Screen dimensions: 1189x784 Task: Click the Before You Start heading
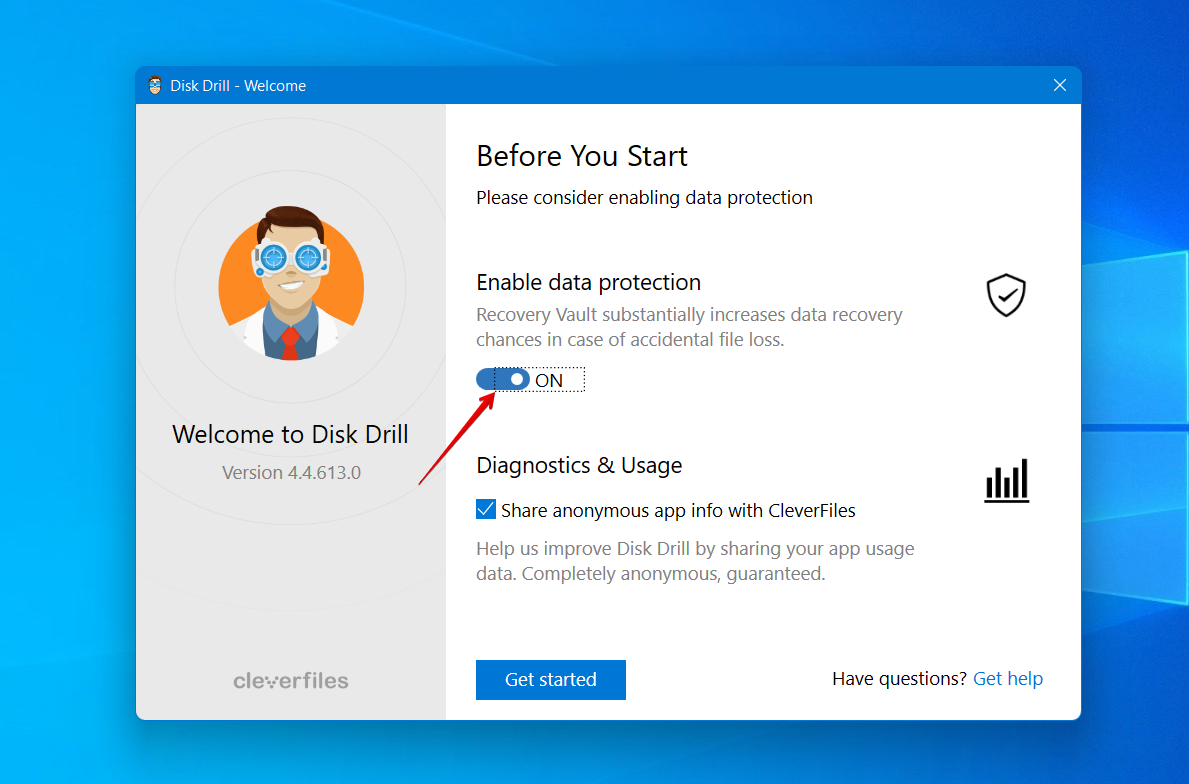(582, 156)
